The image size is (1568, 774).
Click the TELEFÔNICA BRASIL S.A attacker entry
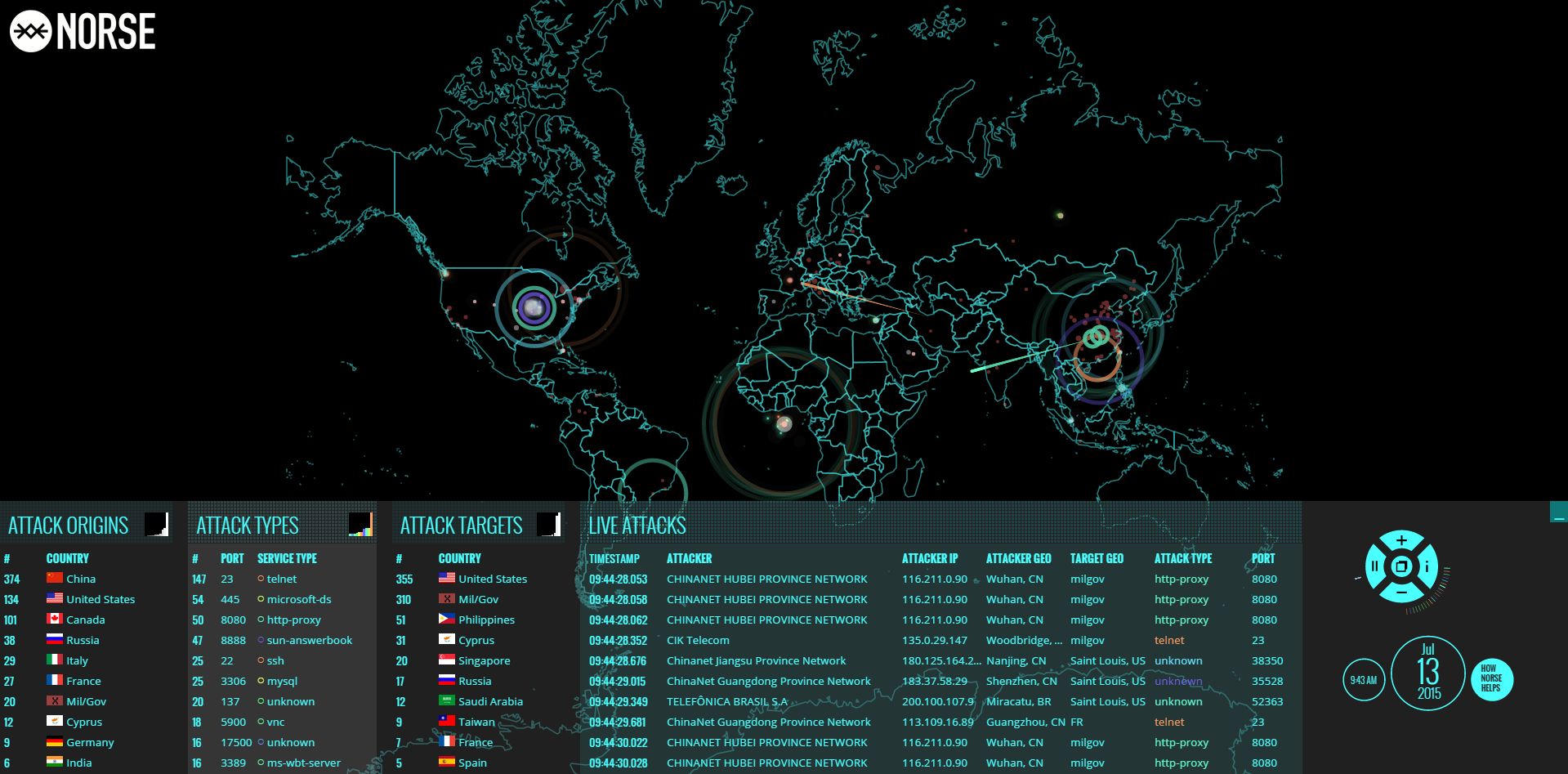727,701
